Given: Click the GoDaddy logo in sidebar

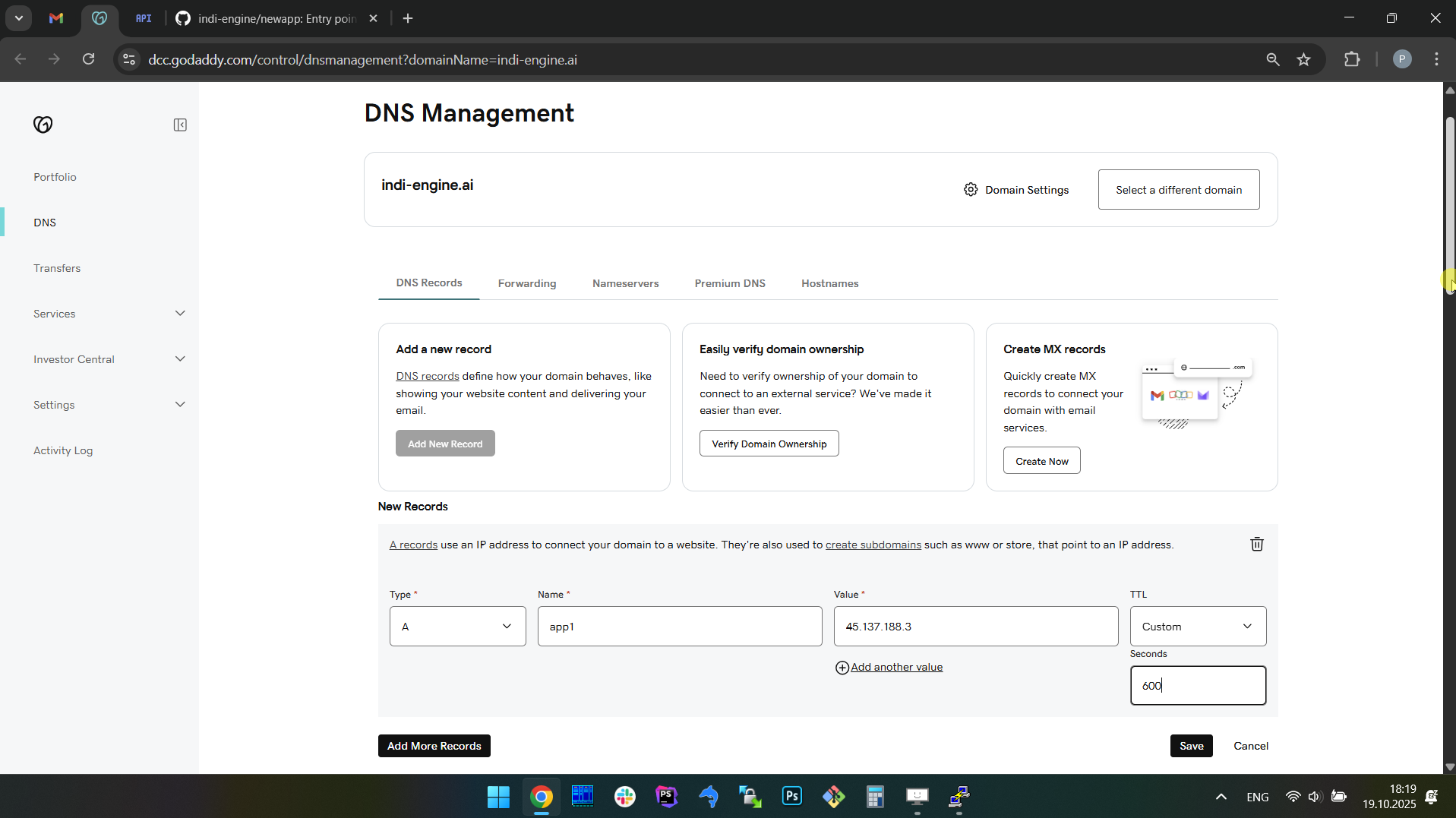Looking at the screenshot, I should 43,125.
